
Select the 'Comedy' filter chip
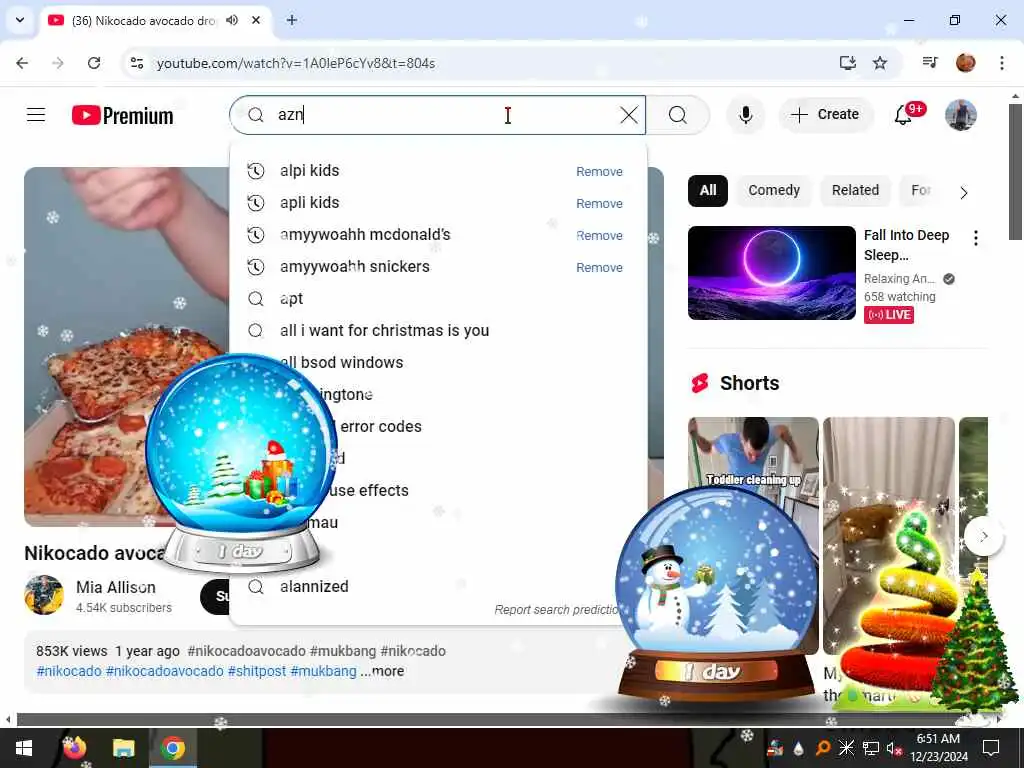click(774, 190)
